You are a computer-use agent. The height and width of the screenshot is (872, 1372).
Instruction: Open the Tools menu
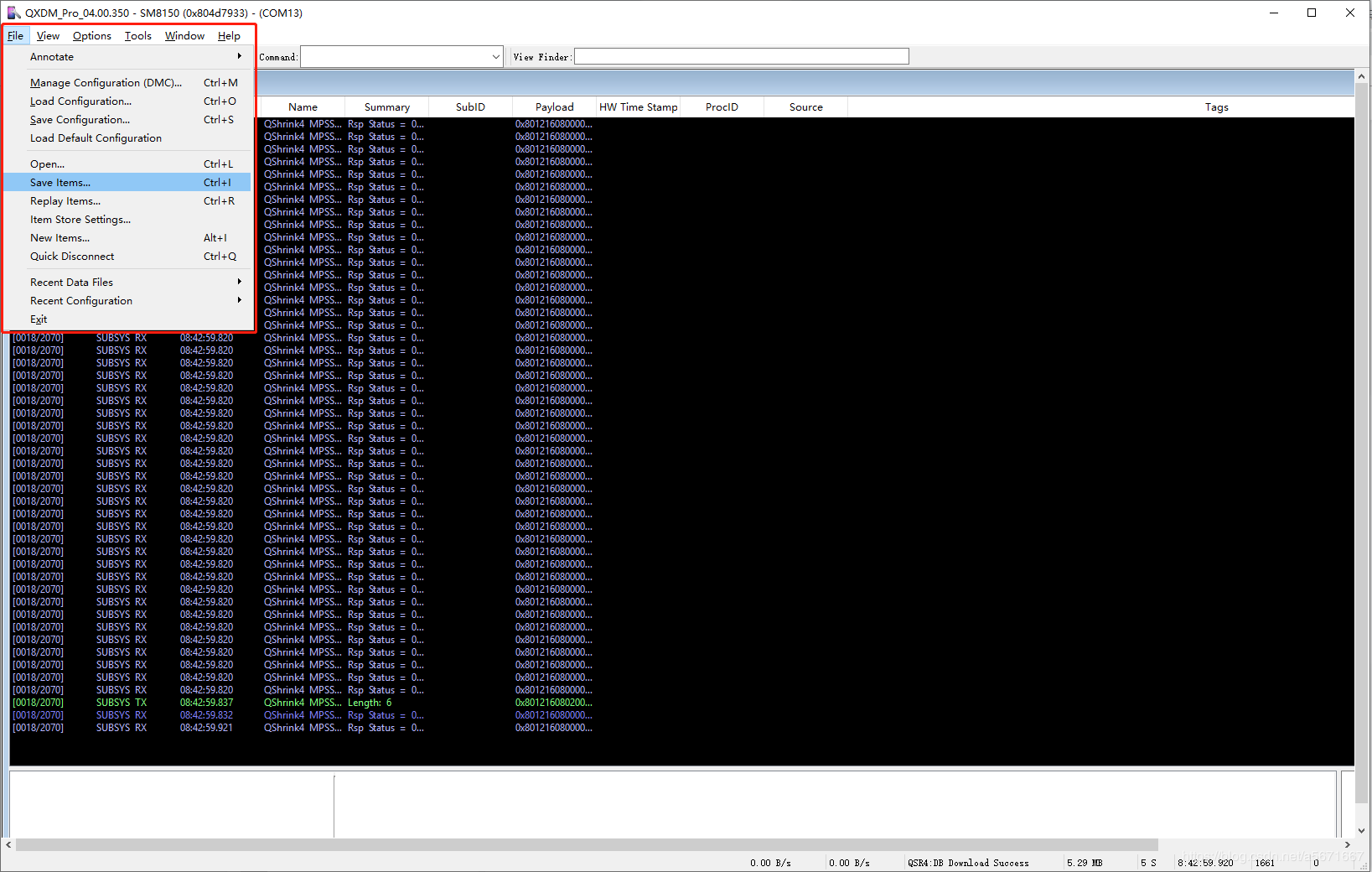138,36
